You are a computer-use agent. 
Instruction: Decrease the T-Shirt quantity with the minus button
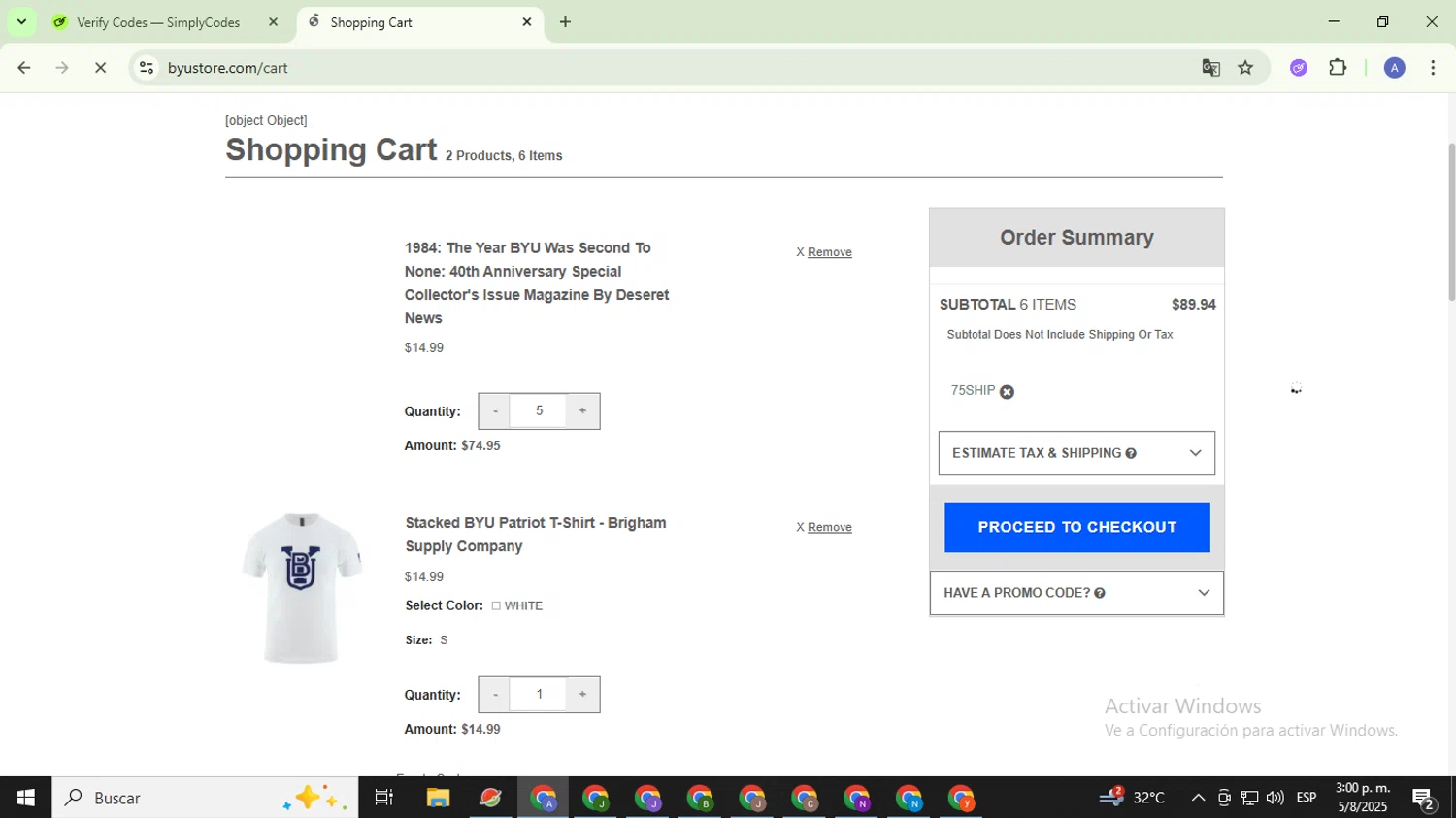coord(495,695)
